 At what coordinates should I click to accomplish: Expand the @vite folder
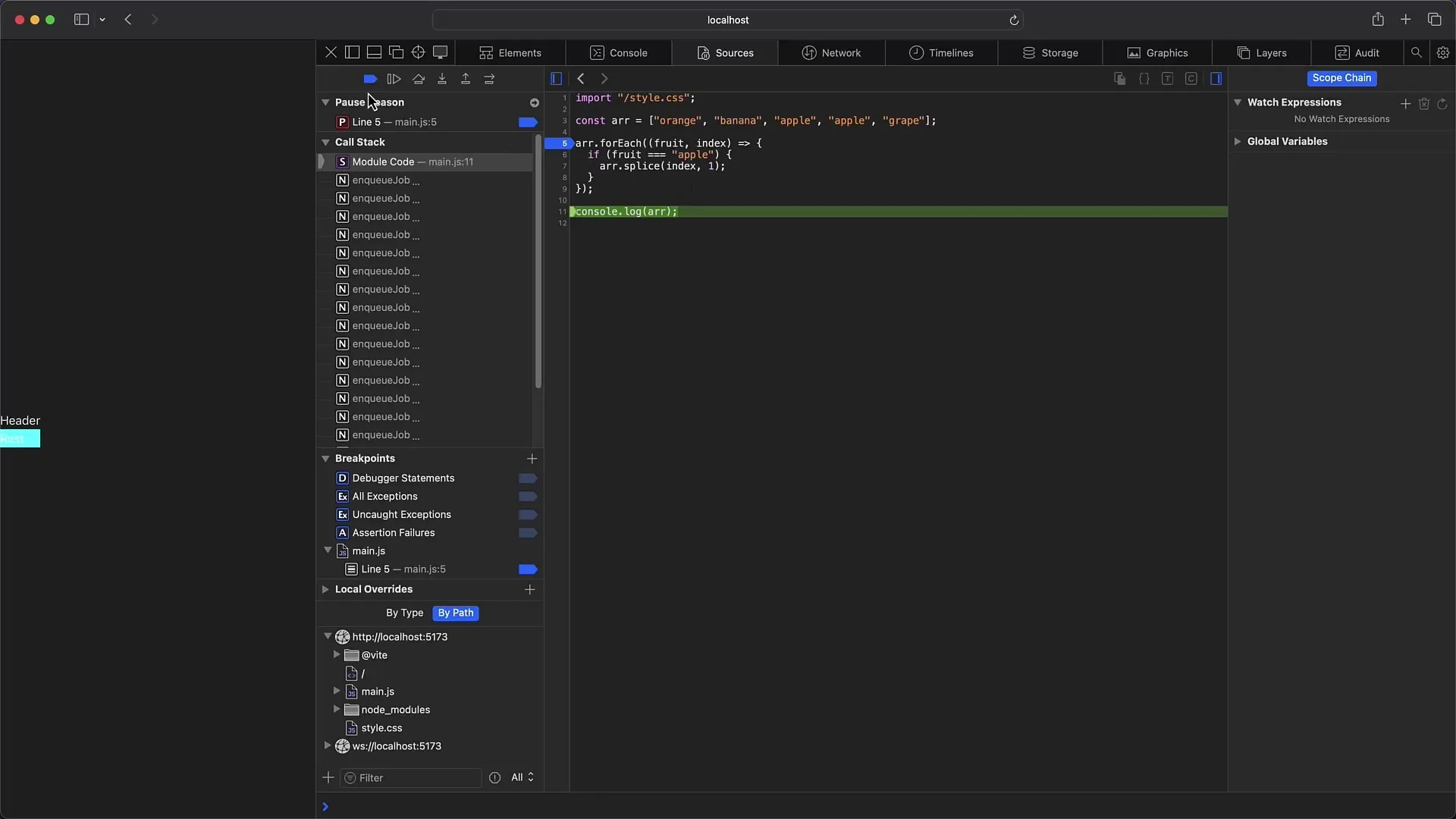coord(337,654)
